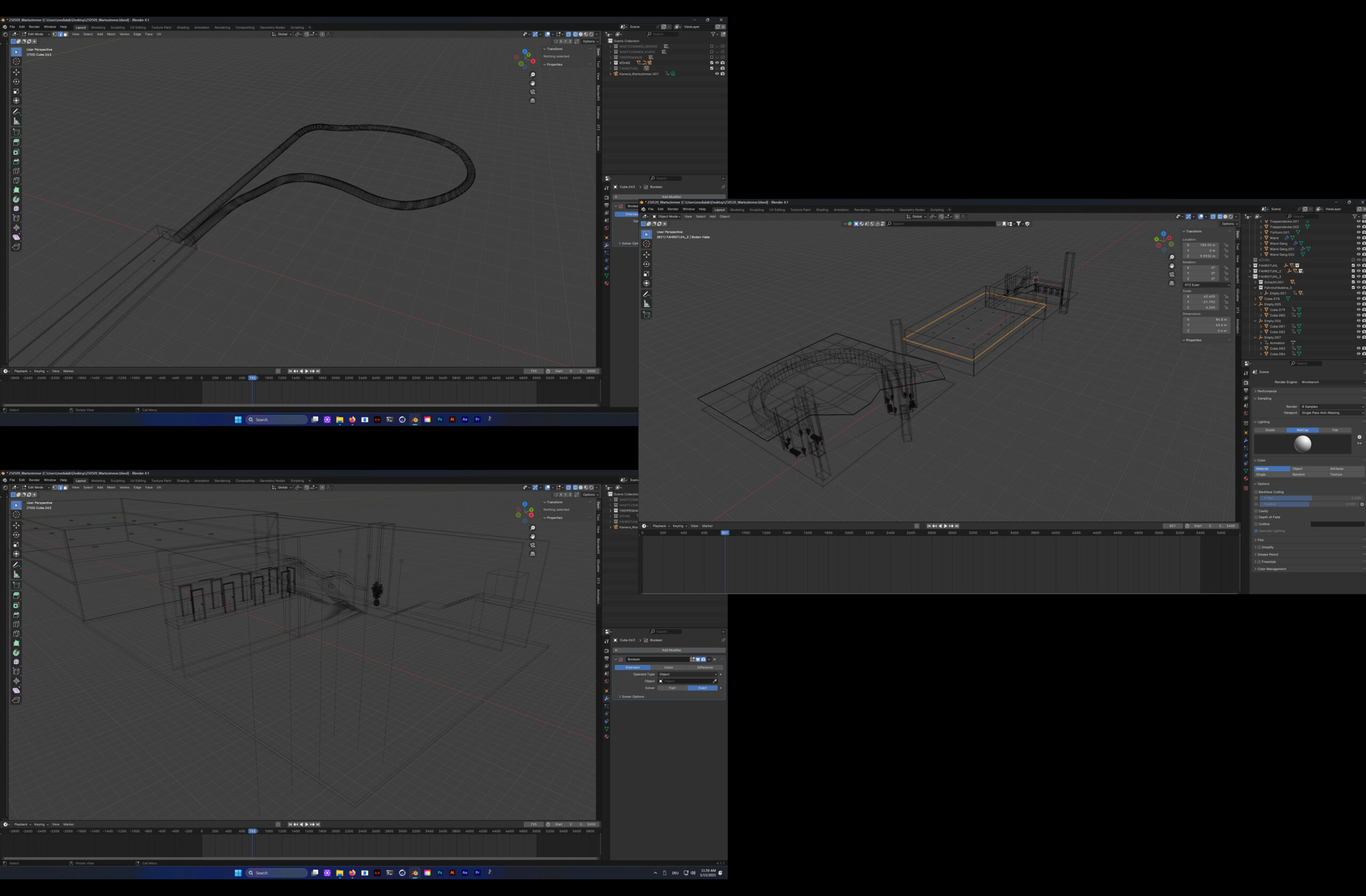The height and width of the screenshot is (896, 1366).
Task: Choose the Fast solver in the lower window
Action: 672,688
